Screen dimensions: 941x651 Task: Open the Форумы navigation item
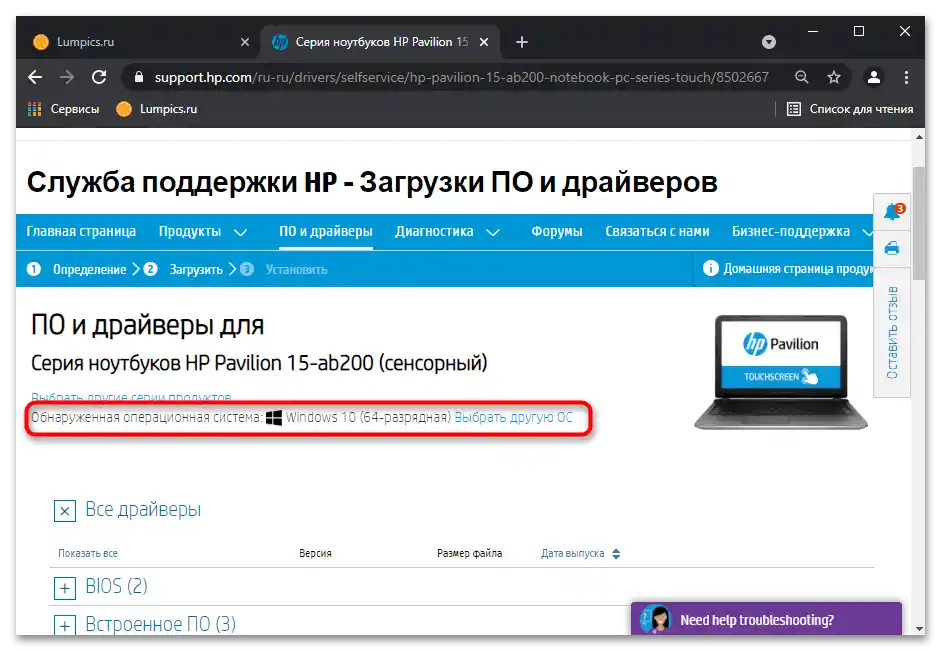click(557, 232)
